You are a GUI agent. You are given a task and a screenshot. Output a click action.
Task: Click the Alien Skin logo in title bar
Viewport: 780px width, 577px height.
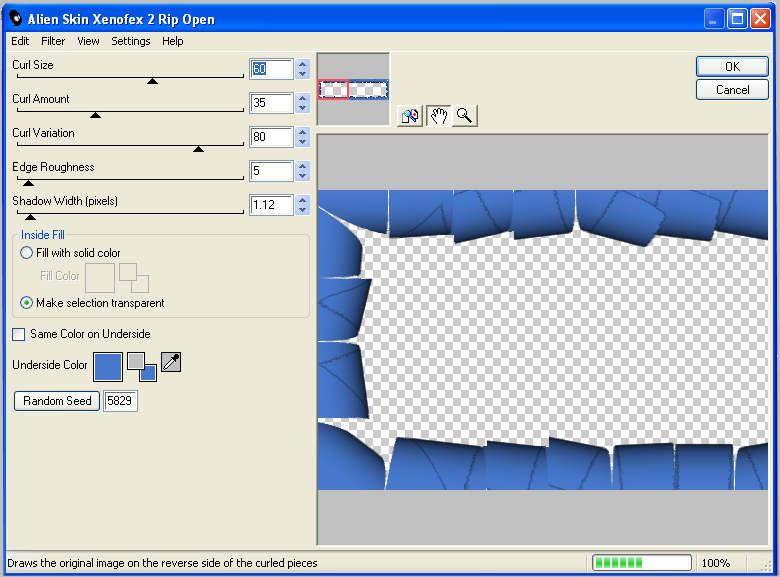[15, 19]
